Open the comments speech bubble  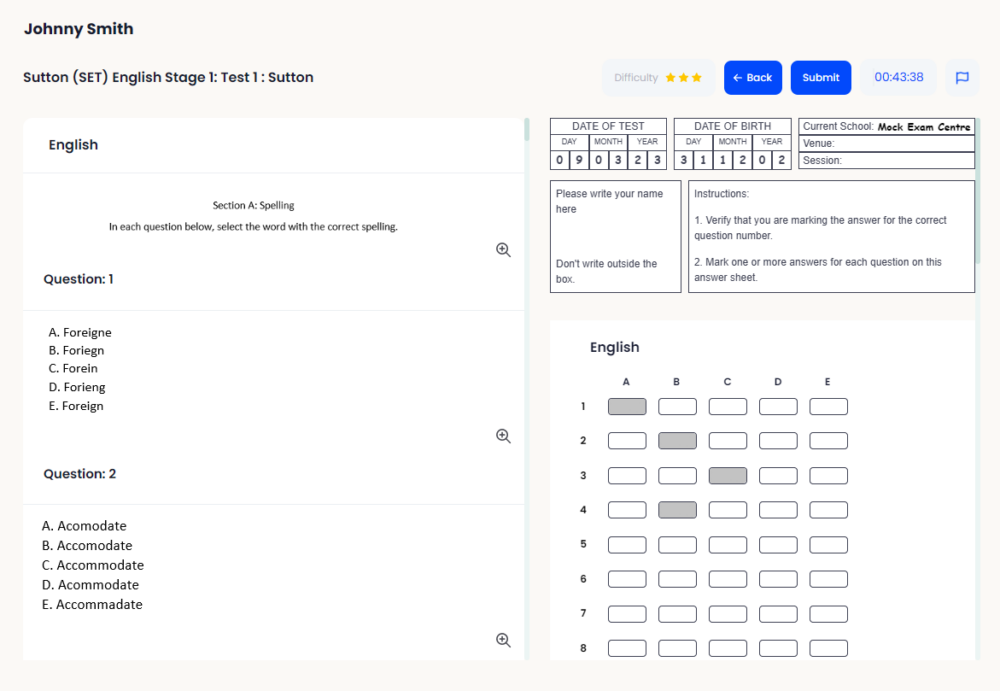click(x=961, y=77)
